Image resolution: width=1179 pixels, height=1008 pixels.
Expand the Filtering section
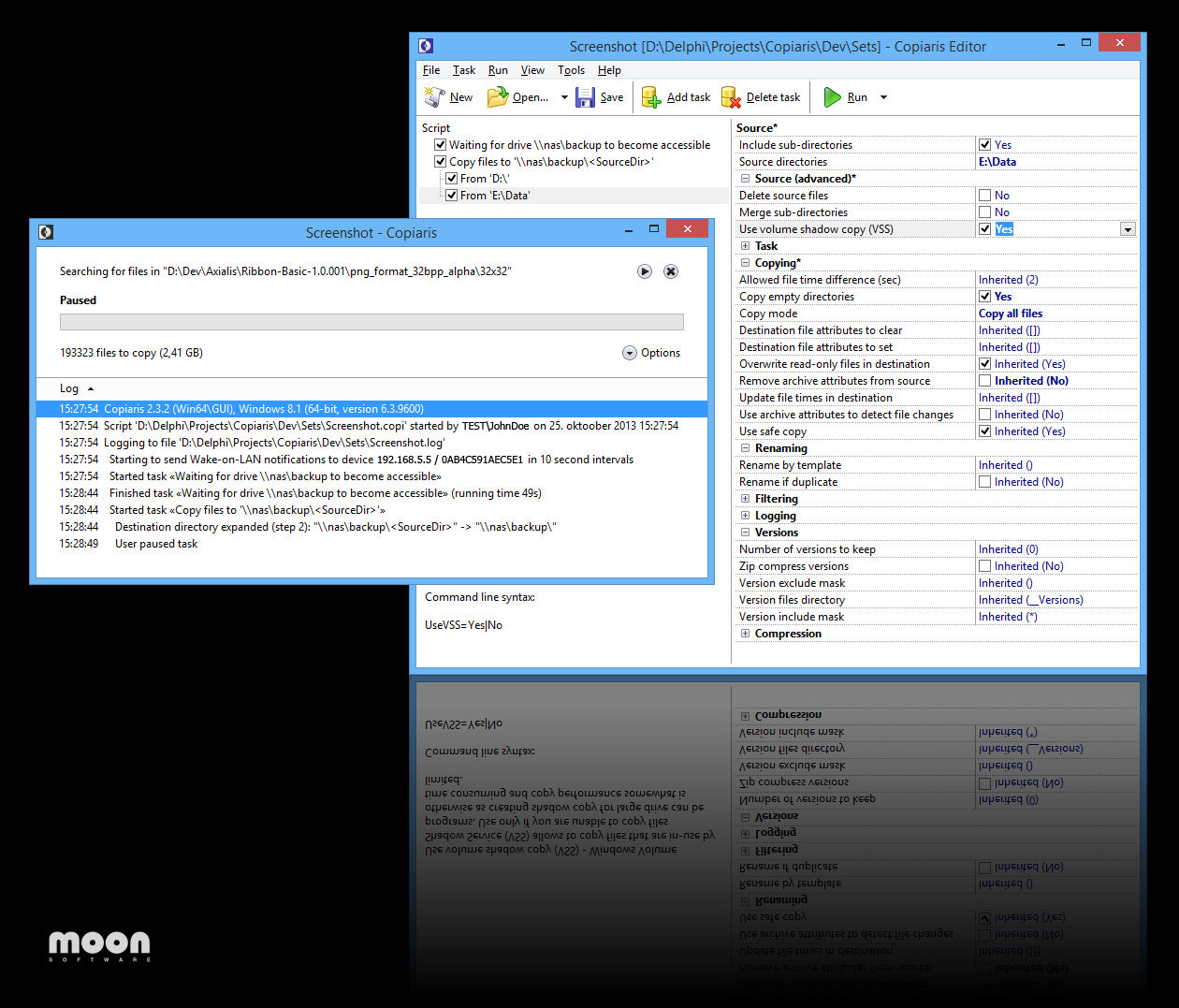745,499
